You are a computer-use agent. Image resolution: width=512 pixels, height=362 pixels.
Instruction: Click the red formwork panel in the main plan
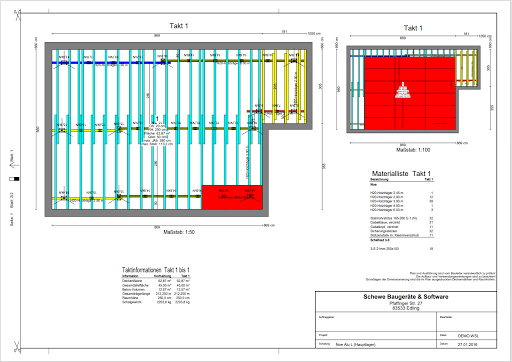coord(232,197)
